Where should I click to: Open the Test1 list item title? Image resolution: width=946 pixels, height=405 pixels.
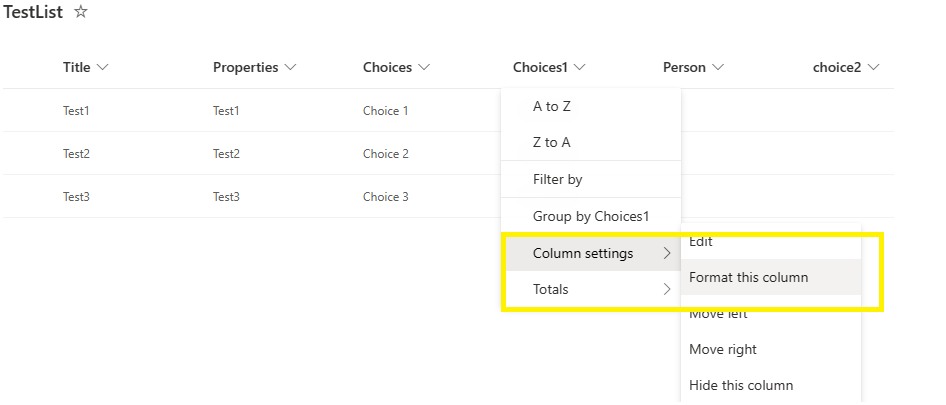point(76,111)
